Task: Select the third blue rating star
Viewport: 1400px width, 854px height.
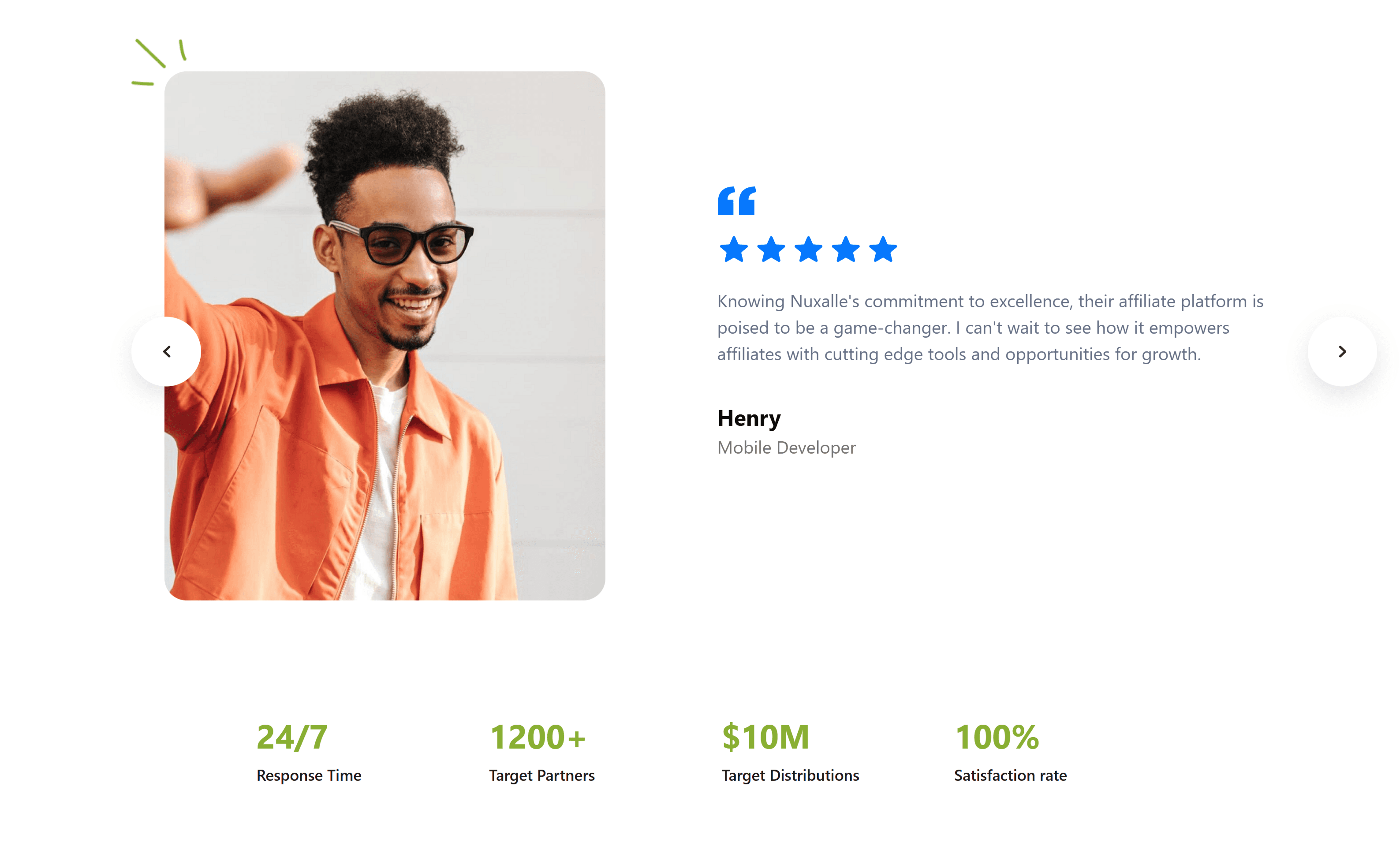Action: coord(809,250)
